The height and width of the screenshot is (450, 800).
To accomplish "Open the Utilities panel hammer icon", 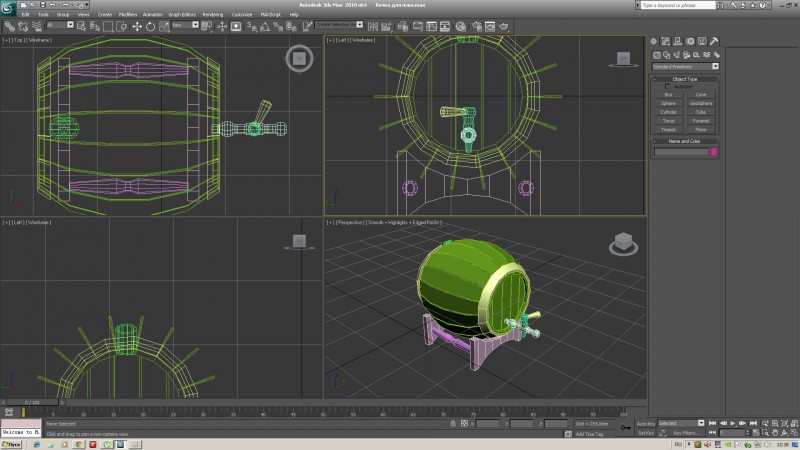I will [714, 41].
